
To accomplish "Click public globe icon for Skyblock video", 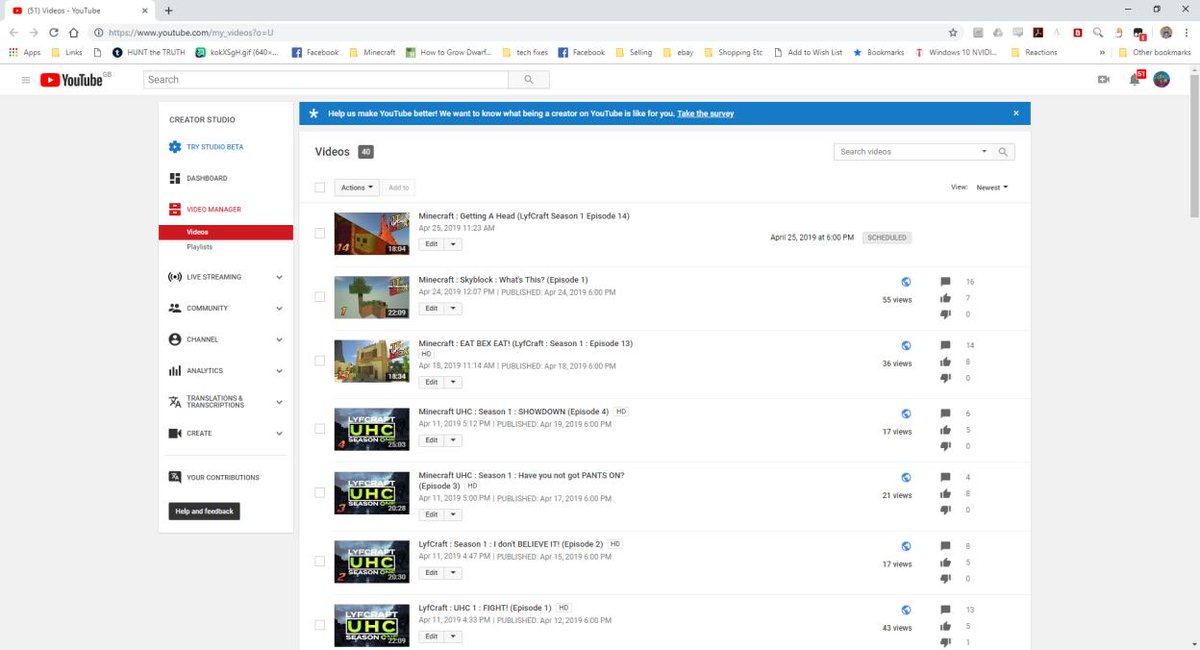I will coord(905,282).
